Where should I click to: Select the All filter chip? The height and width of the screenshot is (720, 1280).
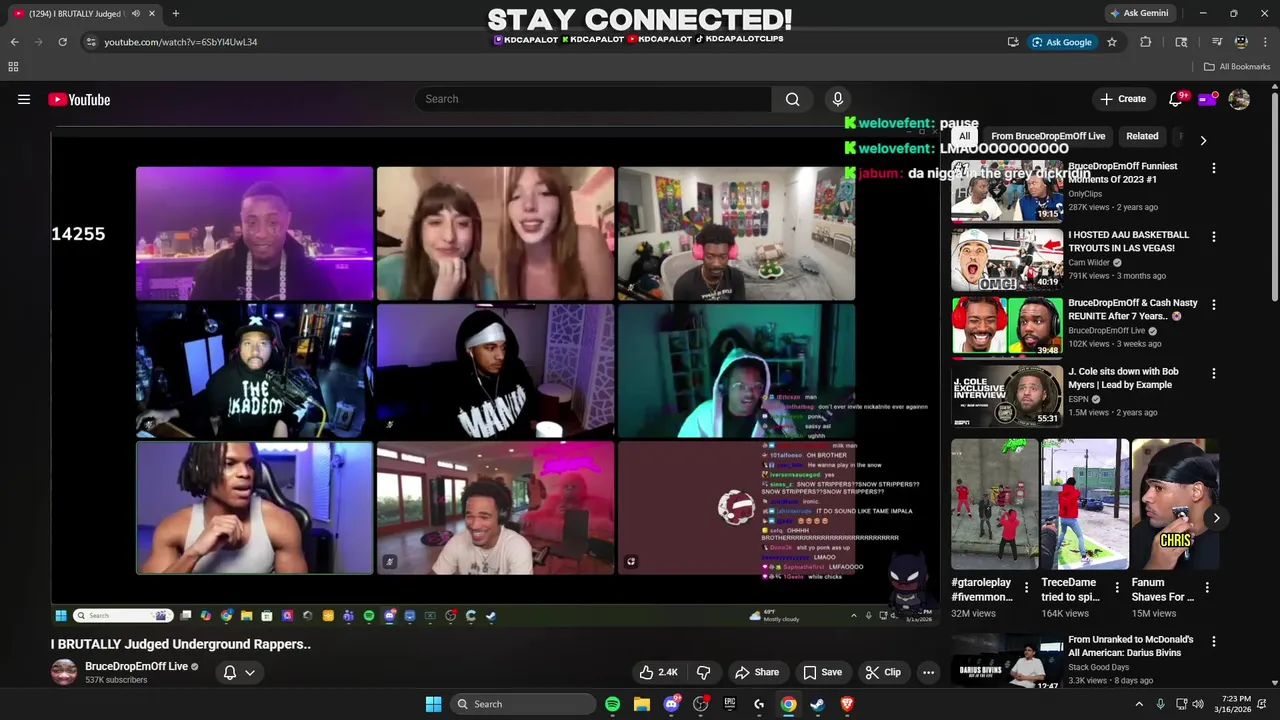point(964,136)
